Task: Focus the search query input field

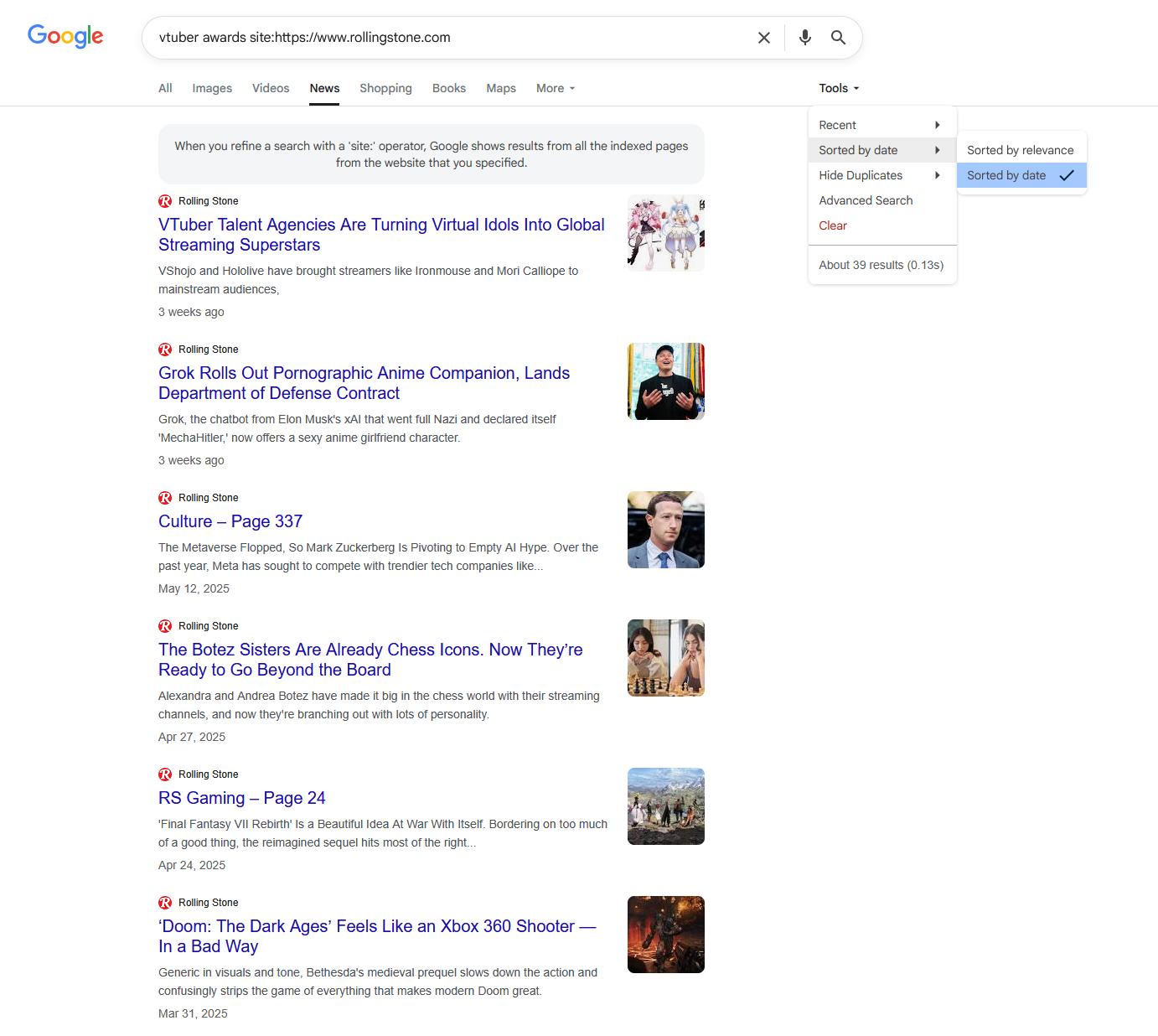Action: click(x=451, y=38)
